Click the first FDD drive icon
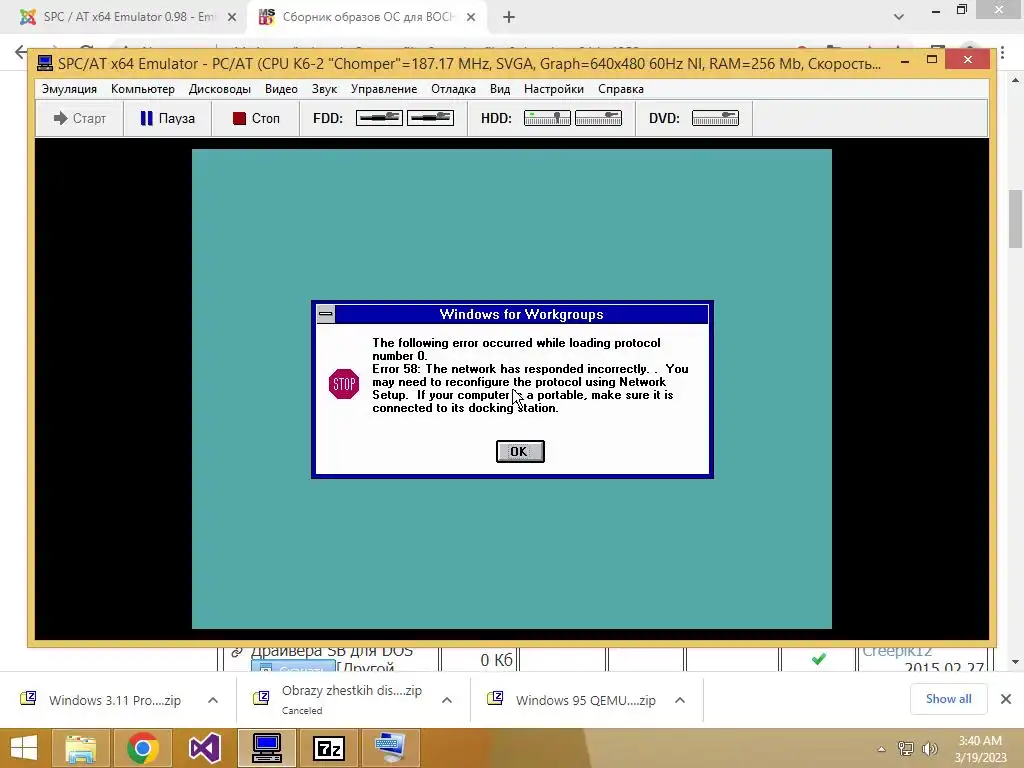Viewport: 1024px width, 768px height. [x=379, y=118]
